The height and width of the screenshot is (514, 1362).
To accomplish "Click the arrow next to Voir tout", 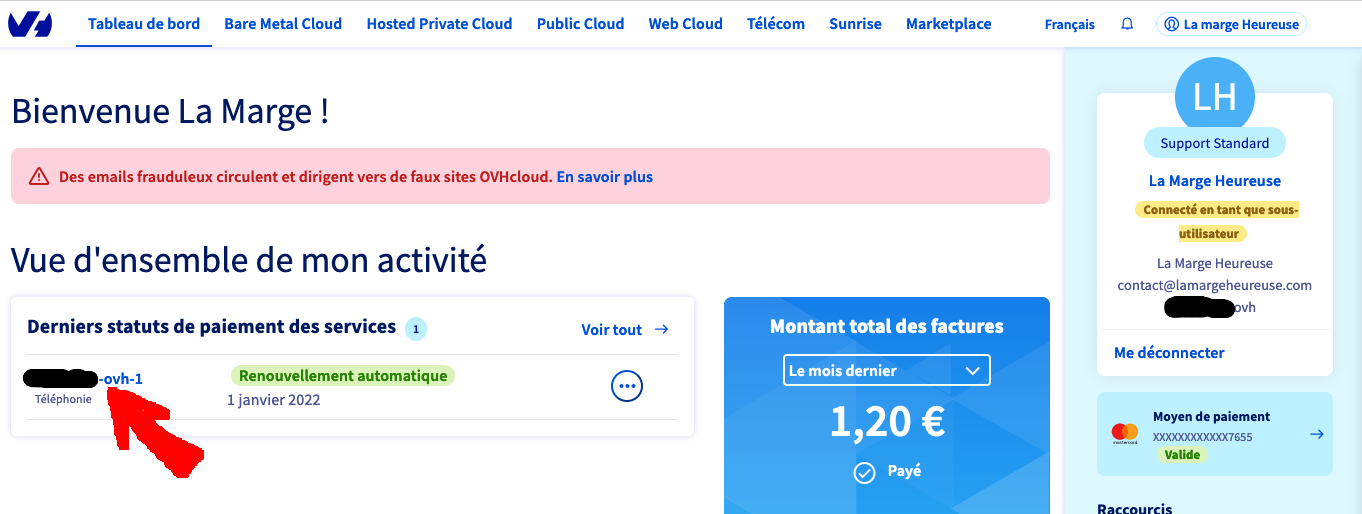I will pyautogui.click(x=661, y=329).
